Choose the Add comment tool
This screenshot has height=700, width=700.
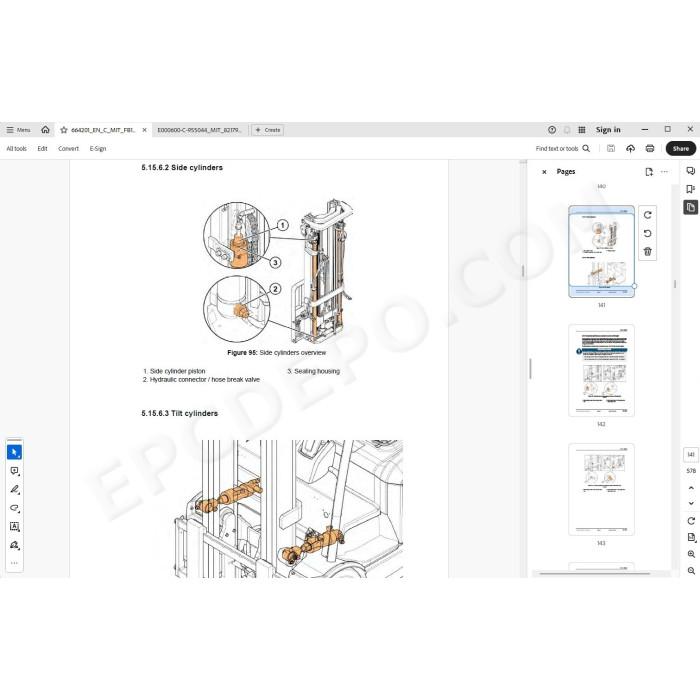(x=14, y=471)
